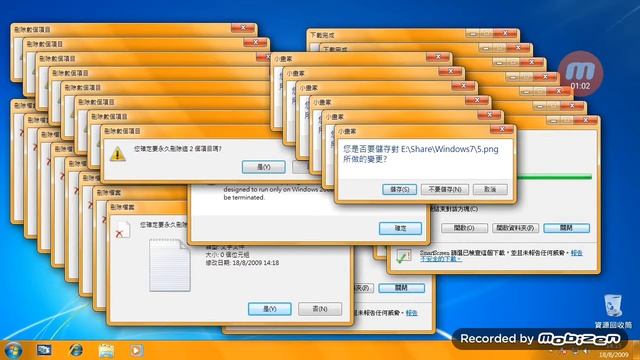Screen dimensions: 640x360
Task: Open the Windows Start menu orb
Action: [x=13, y=350]
